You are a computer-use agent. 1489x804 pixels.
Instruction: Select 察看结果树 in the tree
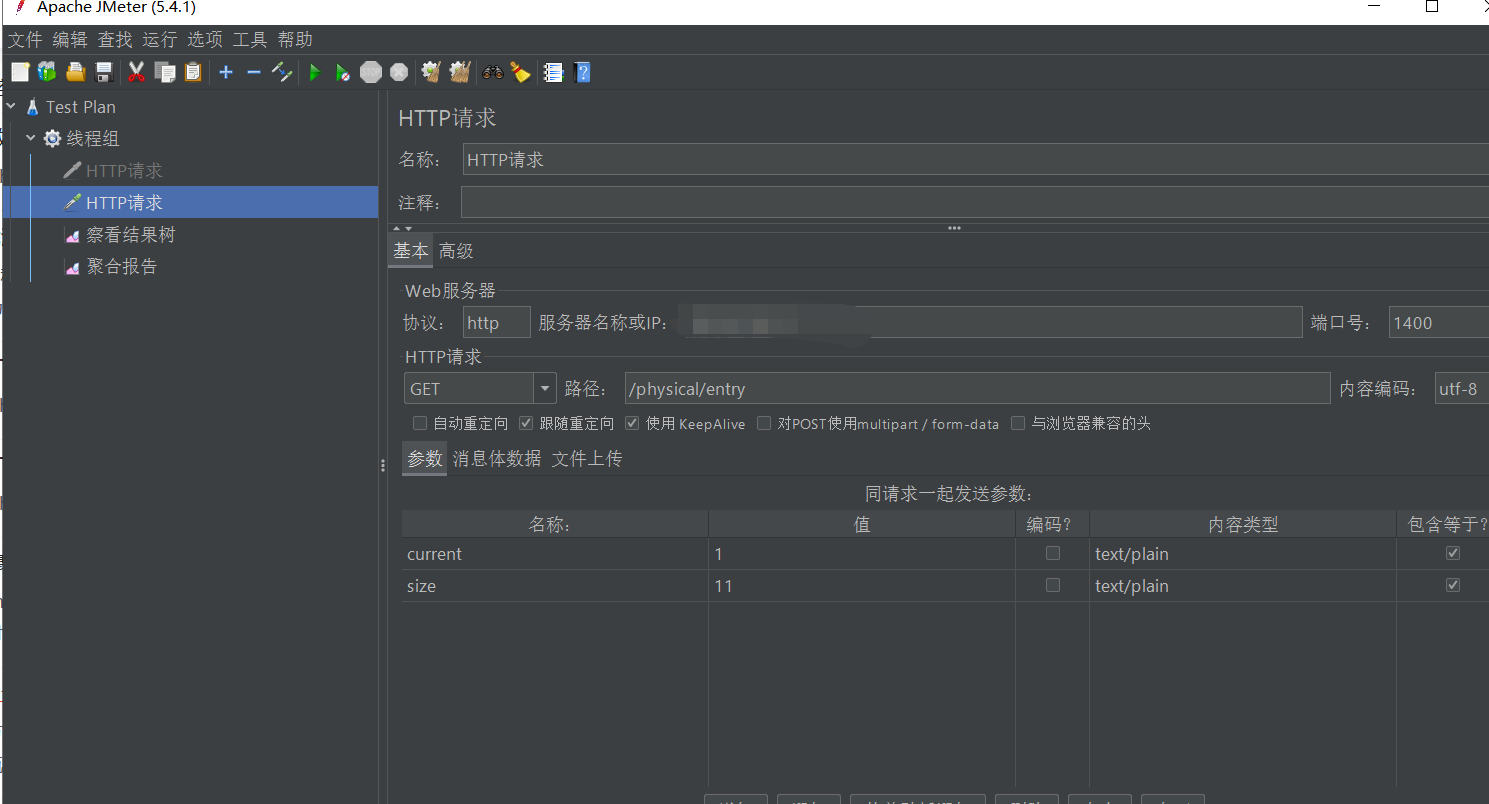pyautogui.click(x=130, y=234)
